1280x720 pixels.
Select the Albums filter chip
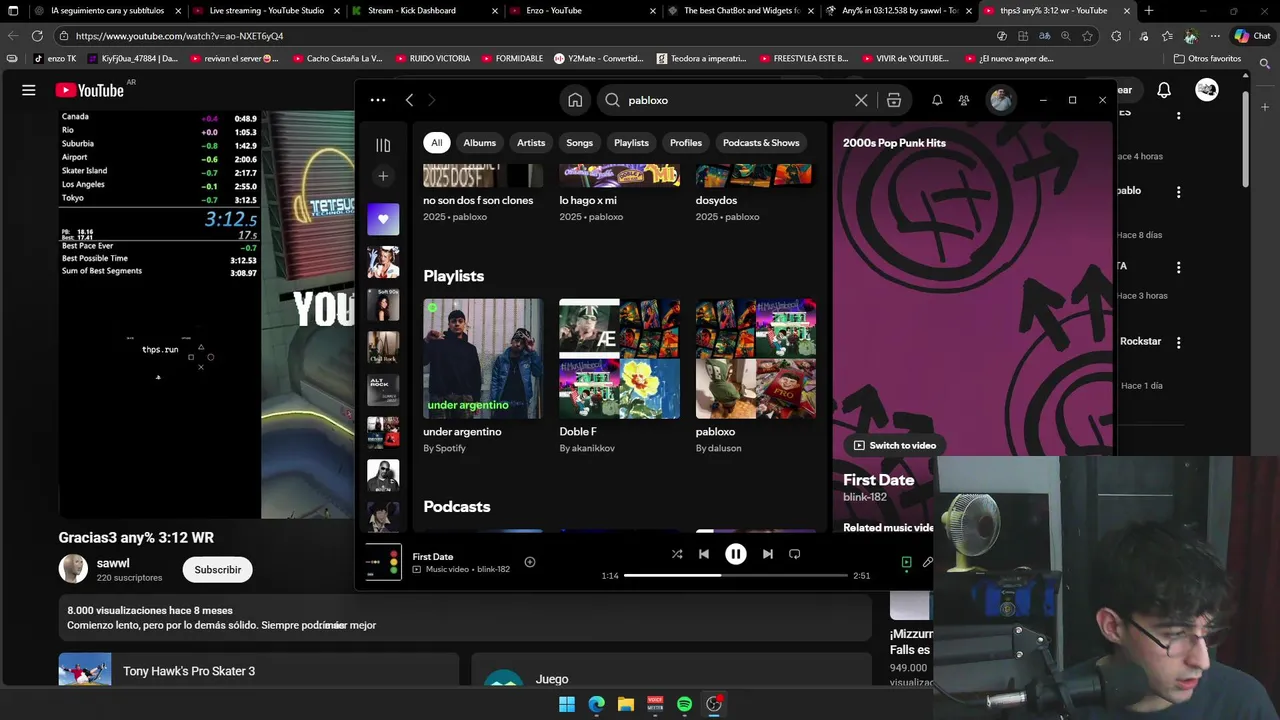point(479,143)
